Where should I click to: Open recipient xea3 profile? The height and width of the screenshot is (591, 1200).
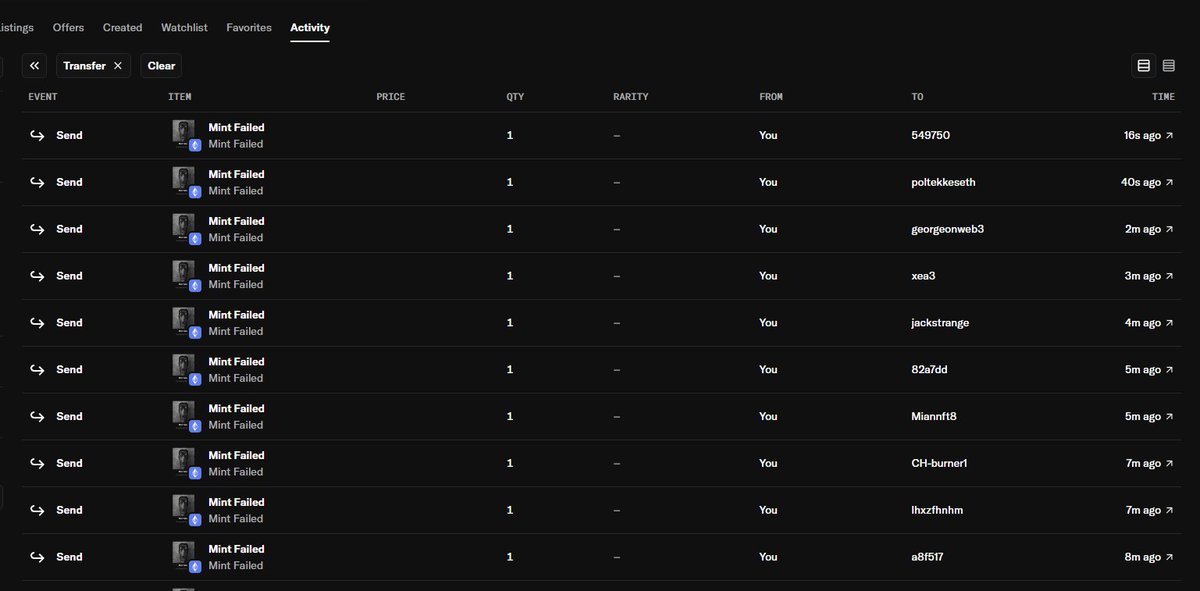coord(924,276)
